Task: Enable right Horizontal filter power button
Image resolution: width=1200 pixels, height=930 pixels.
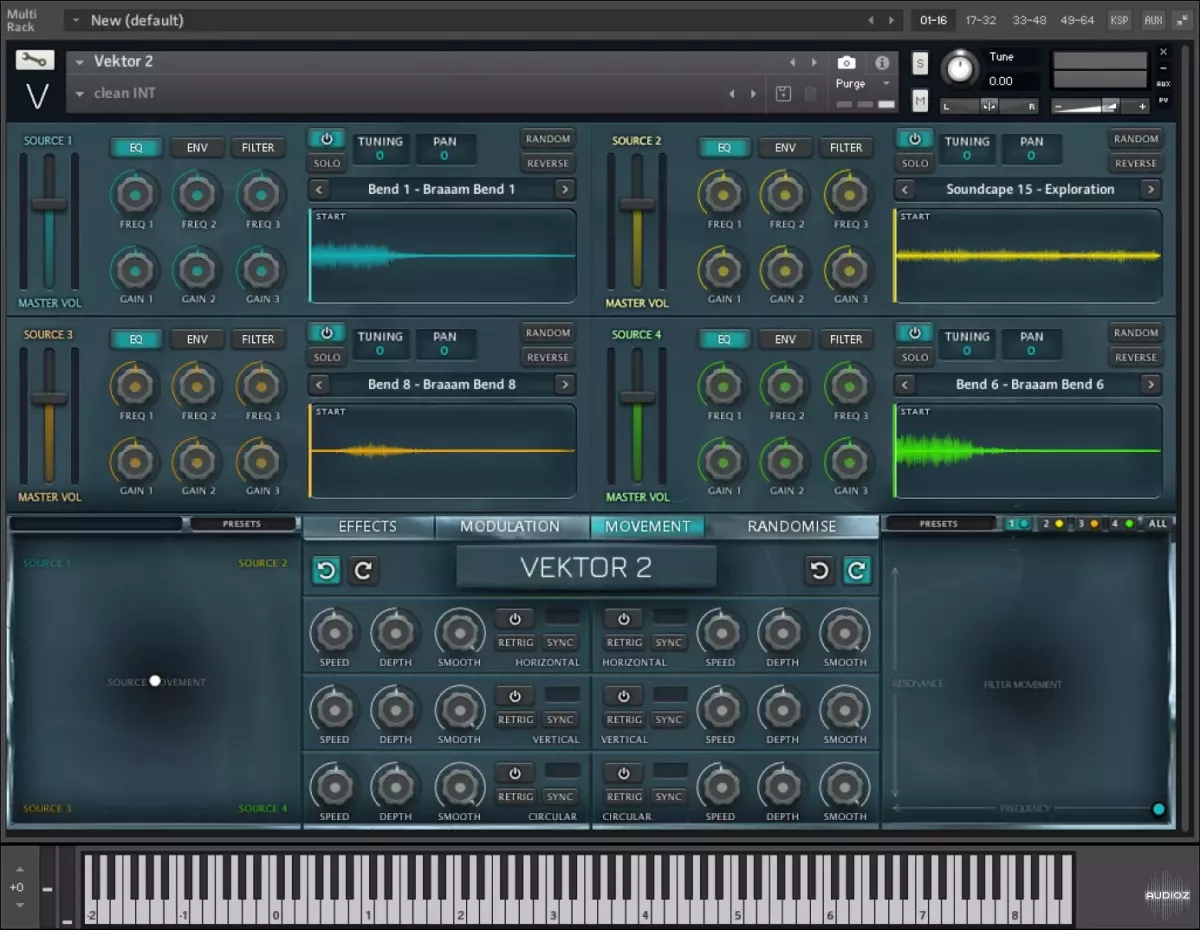Action: 623,619
